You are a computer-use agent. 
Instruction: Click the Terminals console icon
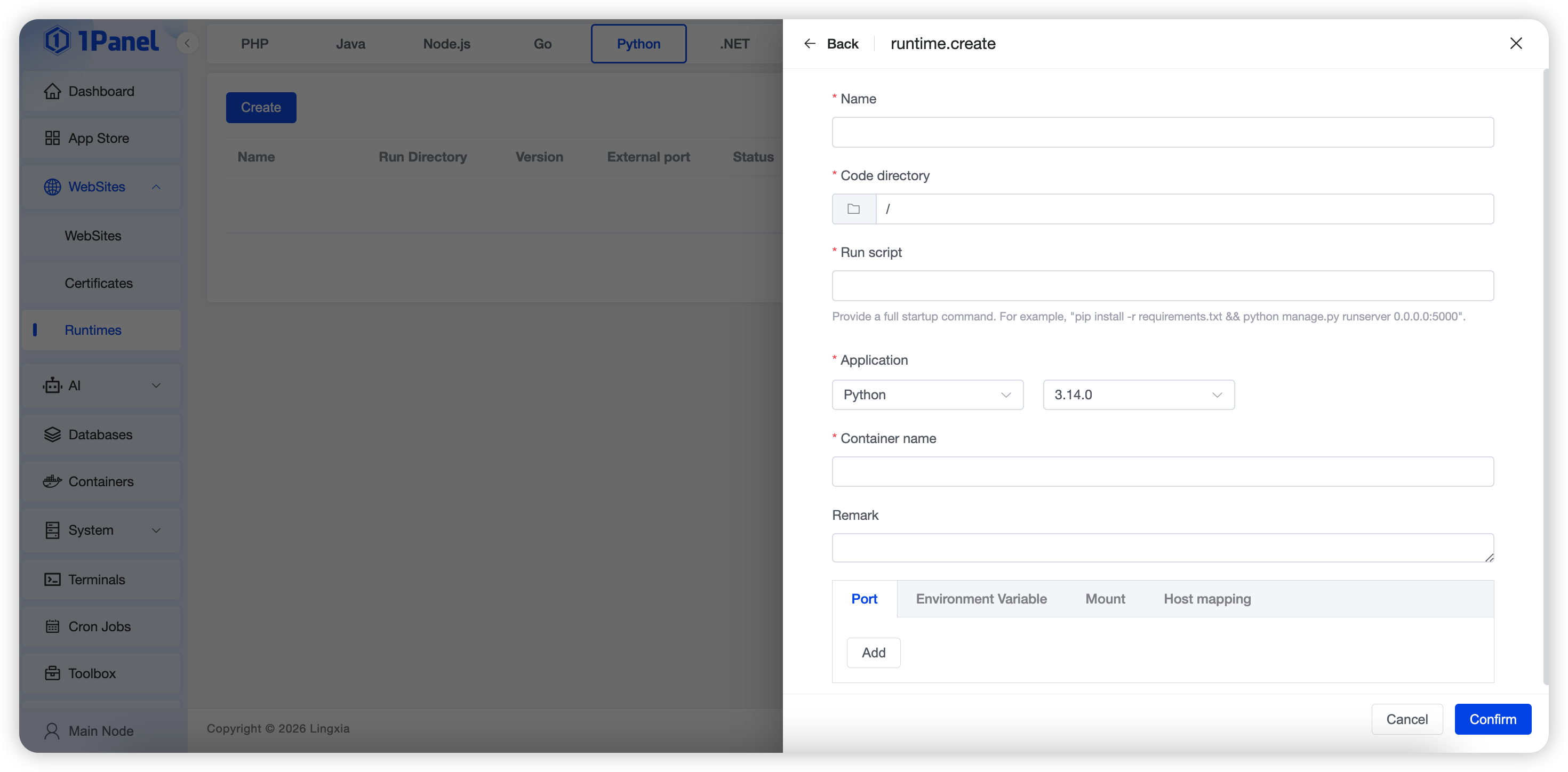pos(52,579)
